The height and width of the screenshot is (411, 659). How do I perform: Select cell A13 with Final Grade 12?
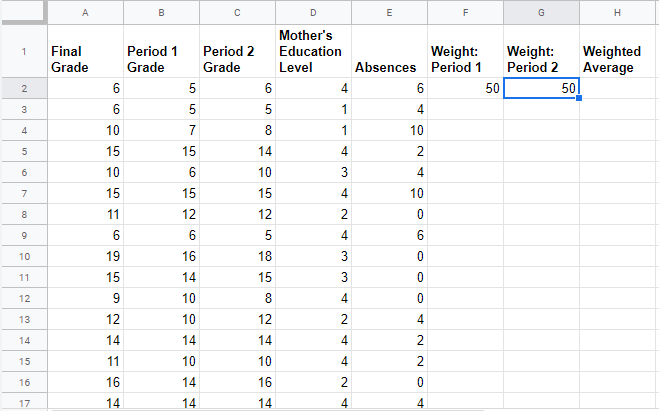pyautogui.click(x=85, y=319)
